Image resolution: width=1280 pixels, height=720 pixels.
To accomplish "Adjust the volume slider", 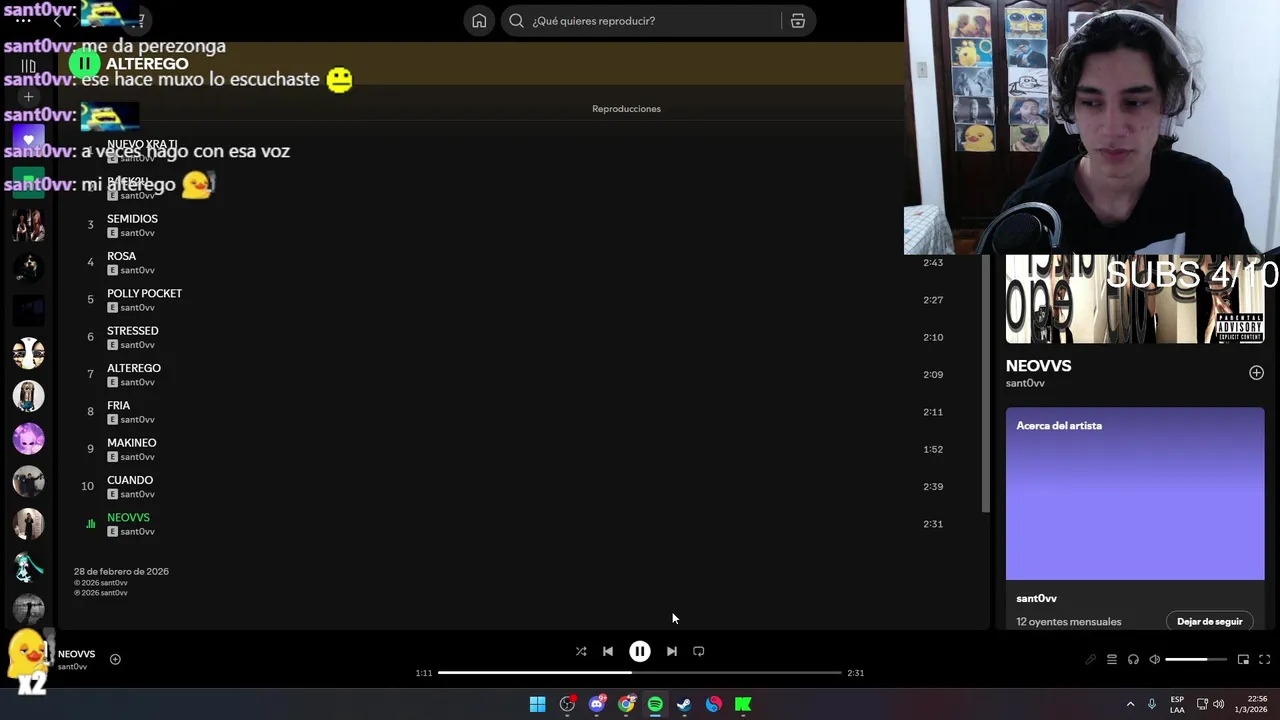I will pos(1196,659).
